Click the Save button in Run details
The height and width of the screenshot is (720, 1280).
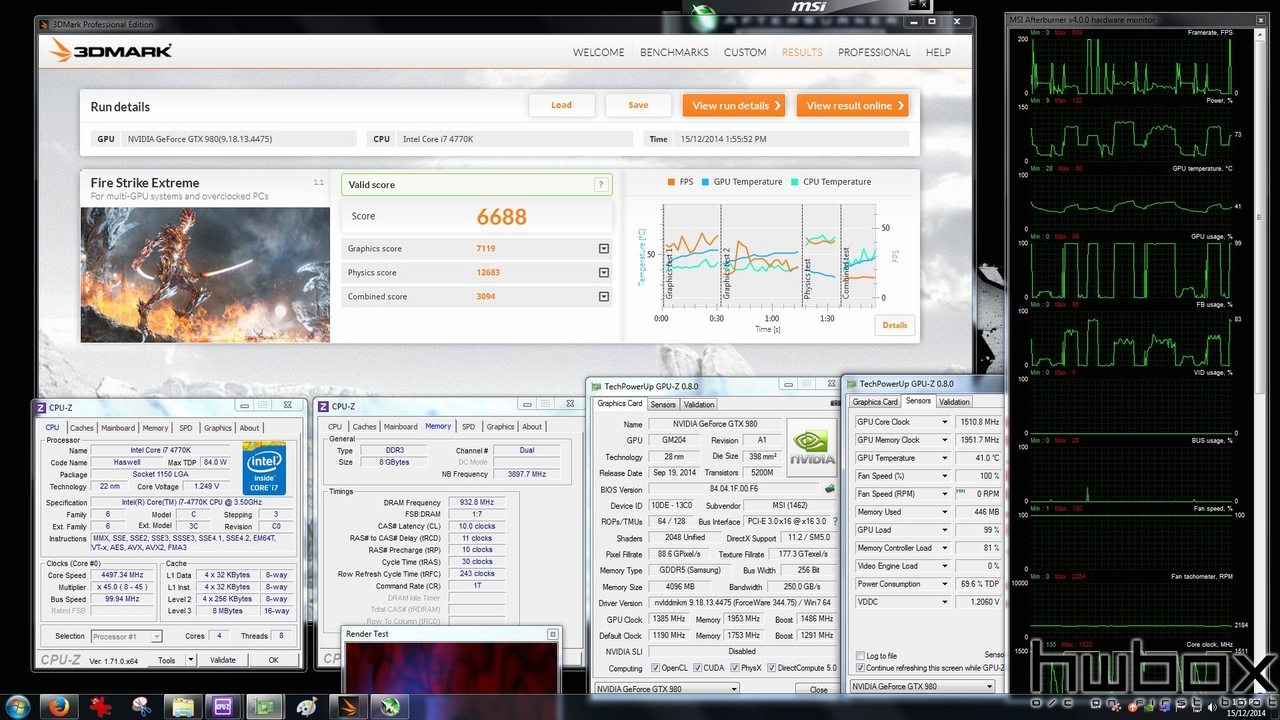638,105
